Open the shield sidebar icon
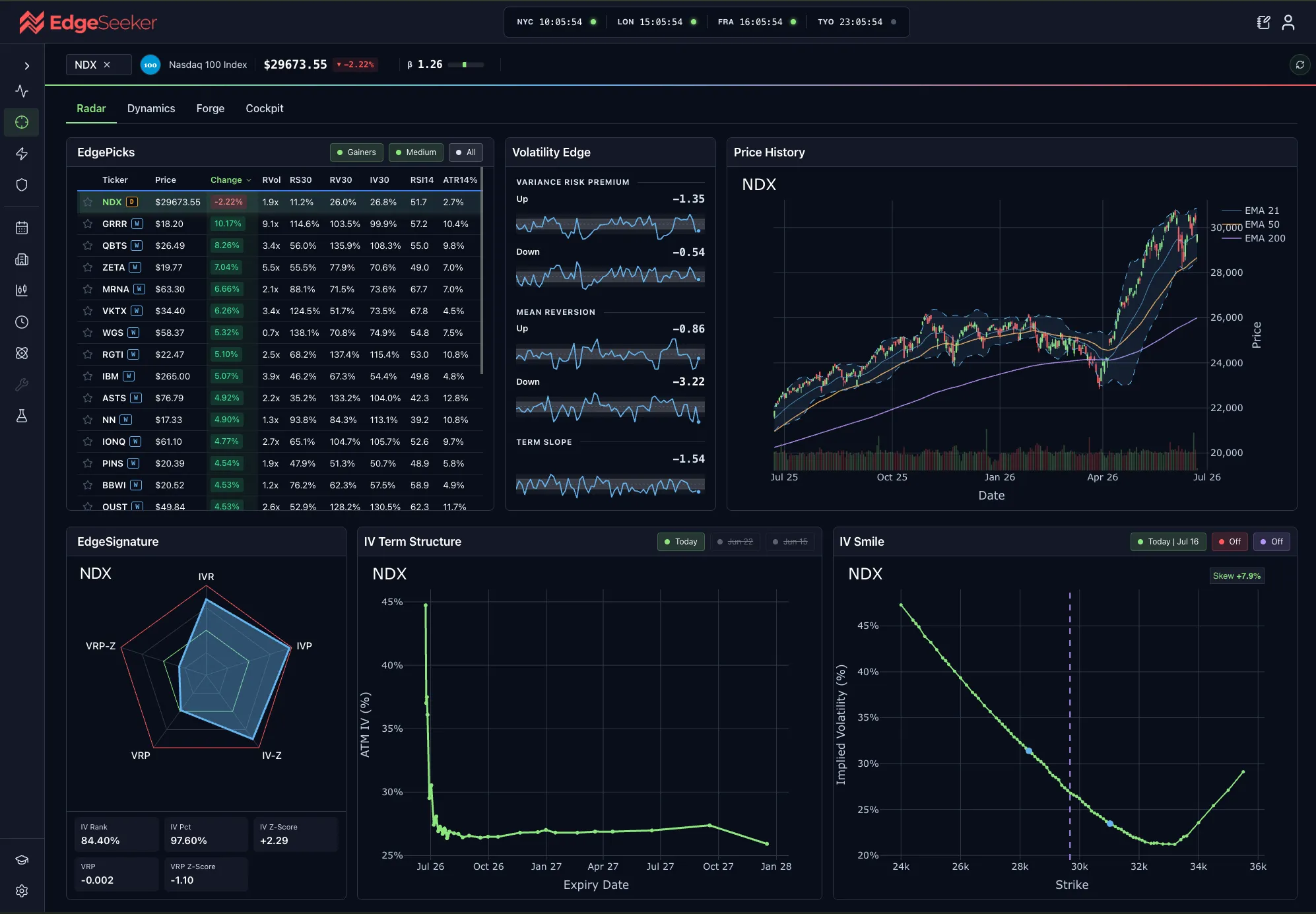The height and width of the screenshot is (914, 1316). pos(22,185)
